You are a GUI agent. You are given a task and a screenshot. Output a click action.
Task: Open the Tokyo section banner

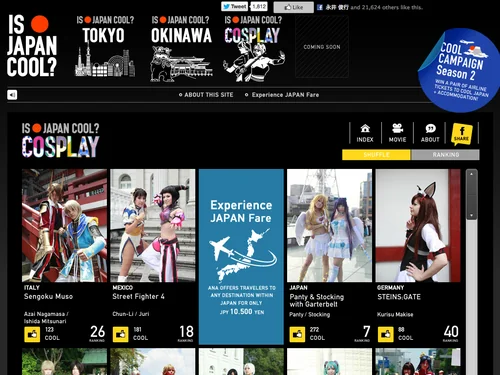(x=105, y=46)
